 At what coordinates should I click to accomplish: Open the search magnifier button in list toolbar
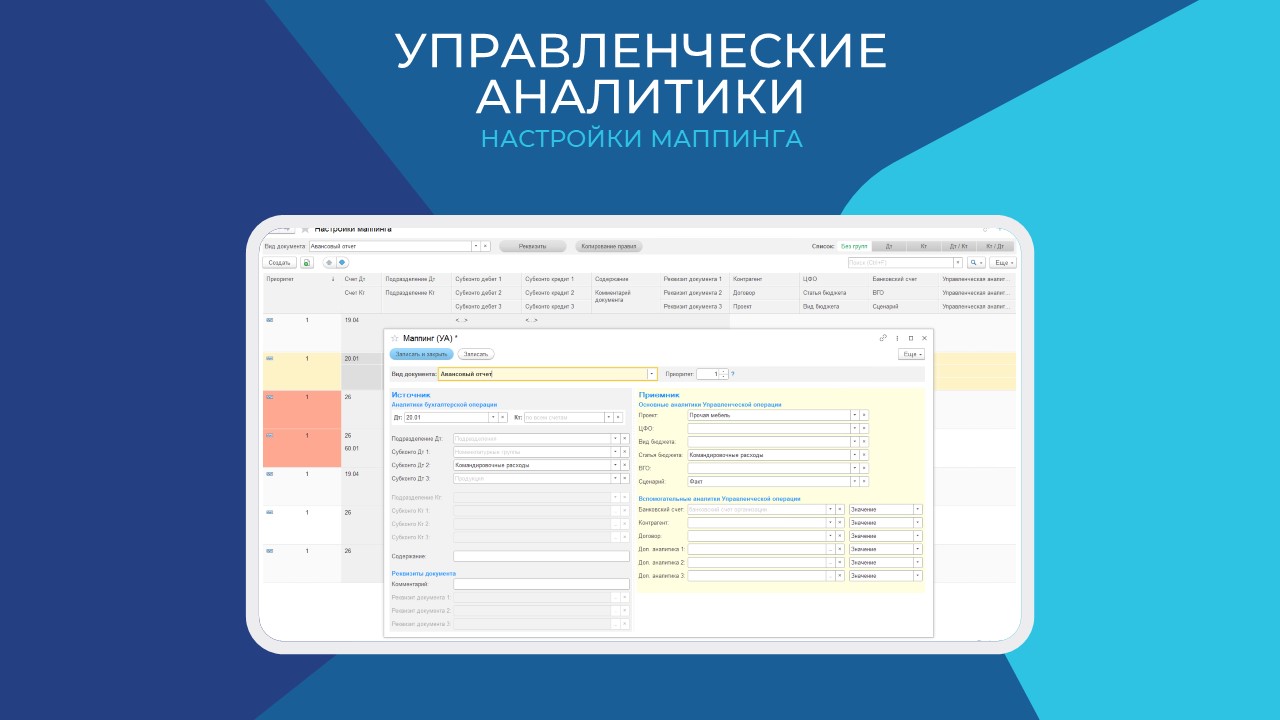(975, 263)
